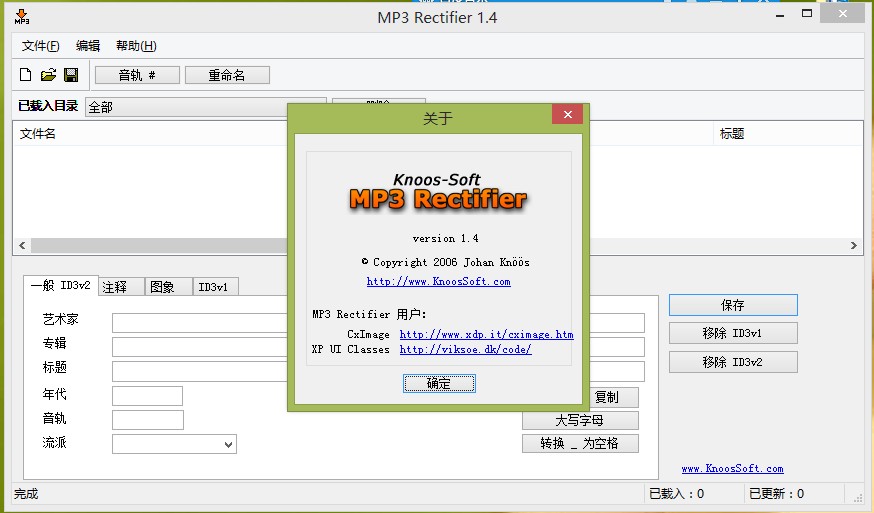This screenshot has height=513, width=874.
Task: Click the file list right scroll arrow
Action: pos(853,245)
